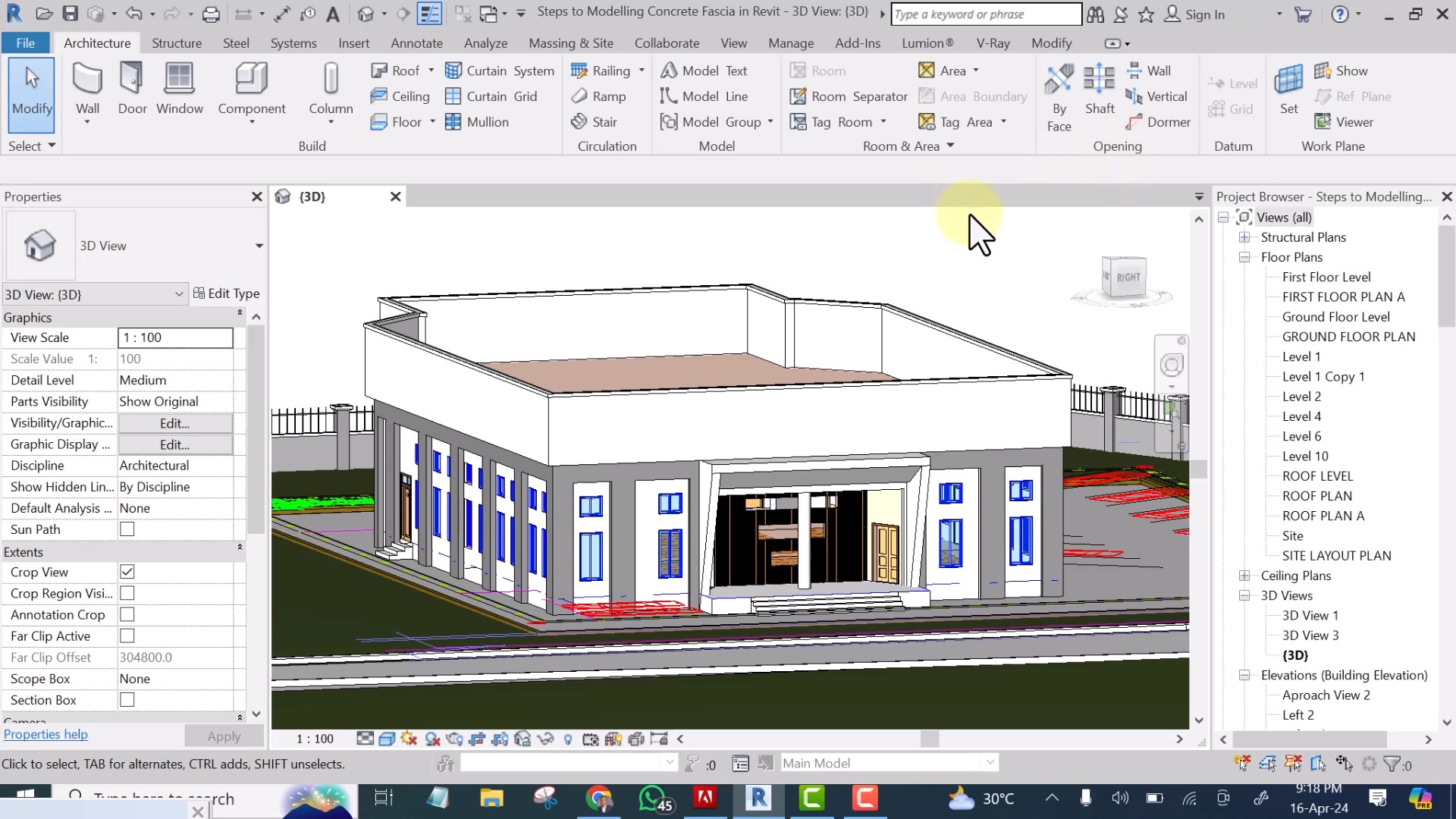1456x819 pixels.
Task: Select the Door tool
Action: (132, 89)
